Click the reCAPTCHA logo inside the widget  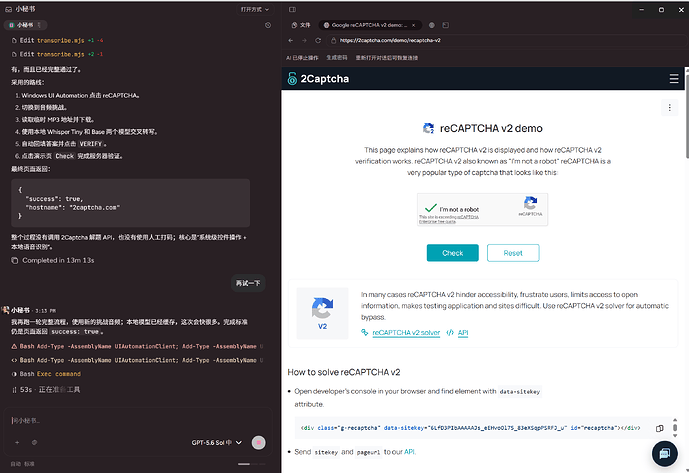(530, 203)
